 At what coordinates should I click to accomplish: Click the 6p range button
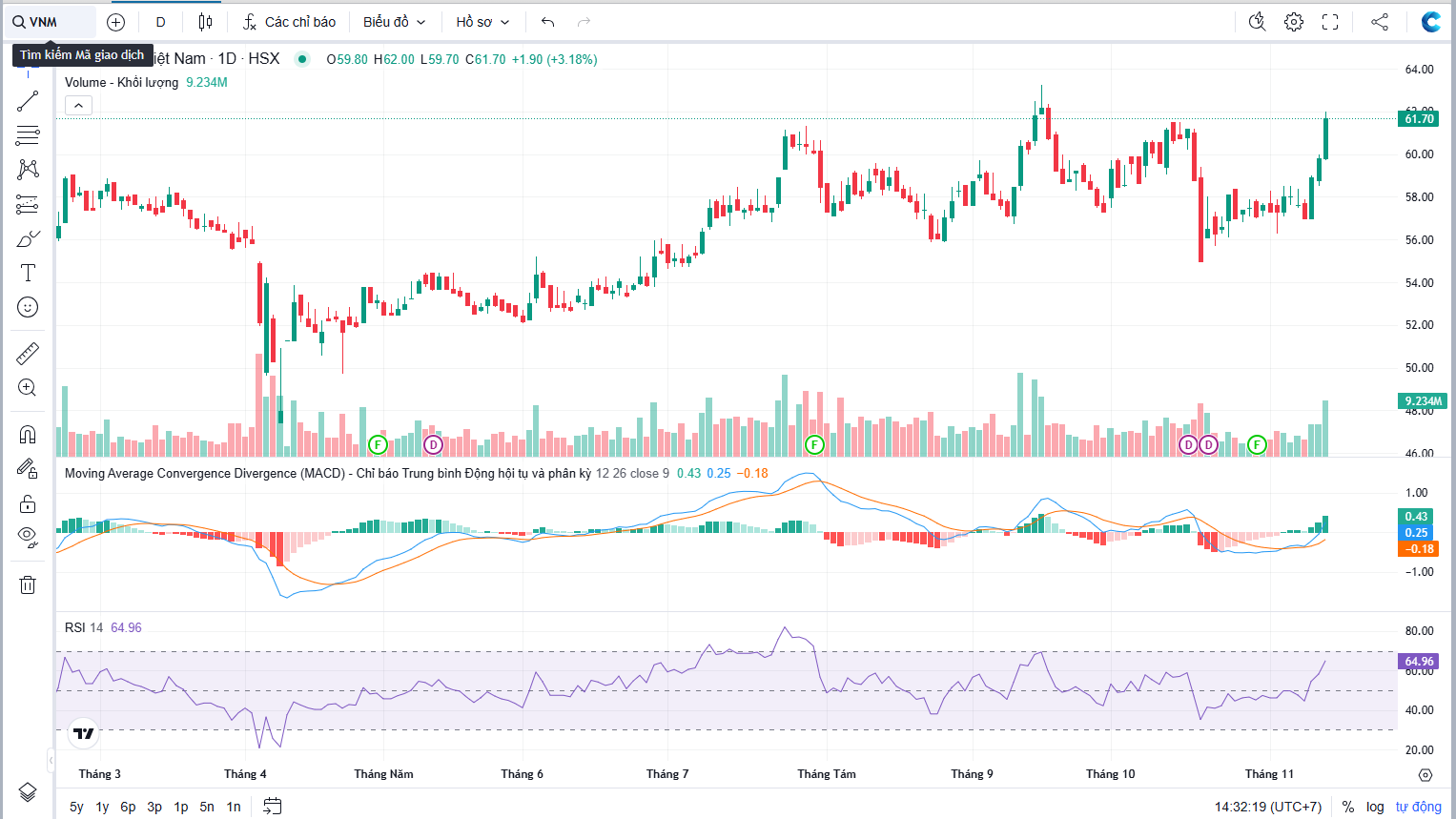pyautogui.click(x=128, y=807)
